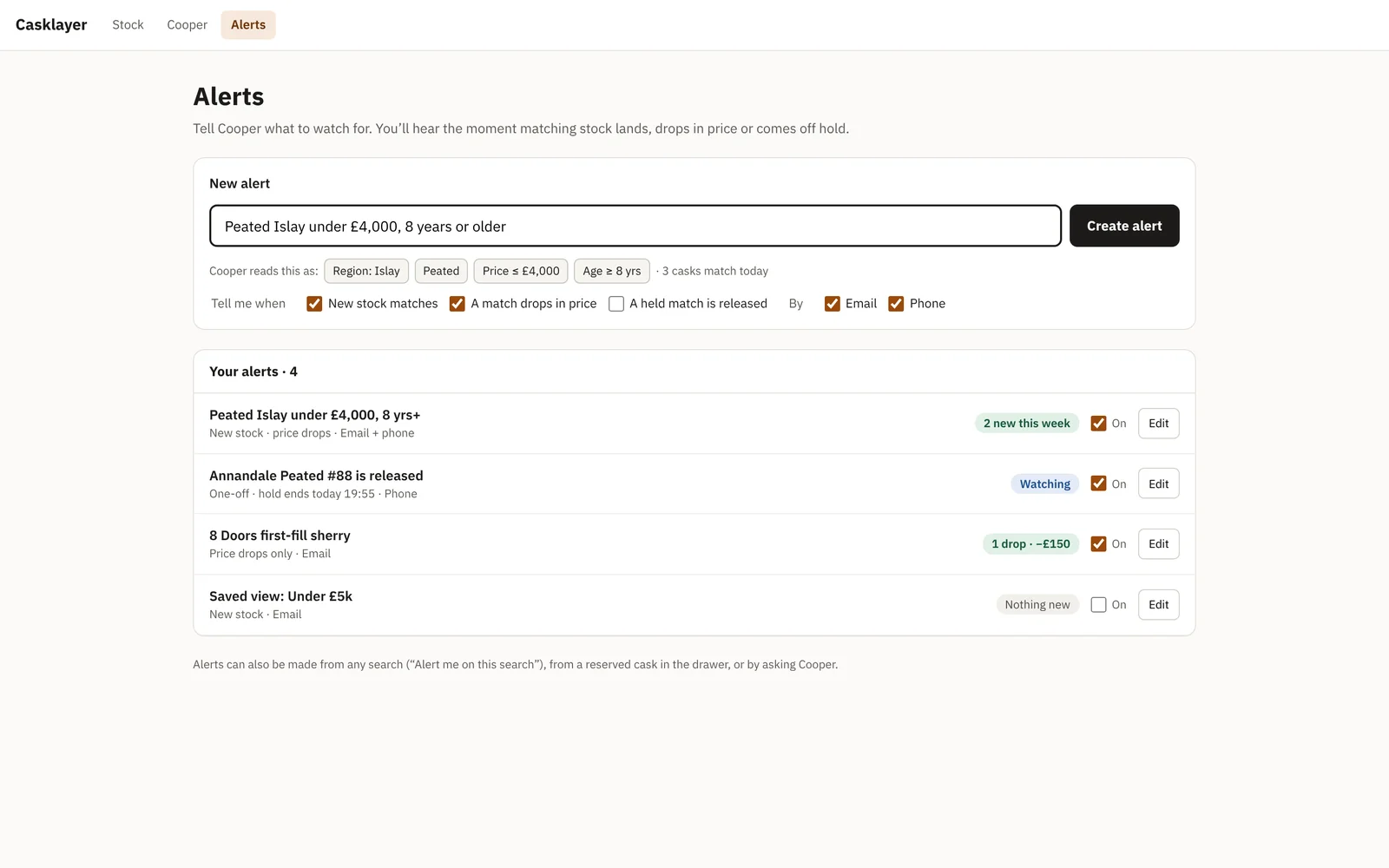Select the Alerts tab
This screenshot has width=1389, height=868.
click(248, 25)
